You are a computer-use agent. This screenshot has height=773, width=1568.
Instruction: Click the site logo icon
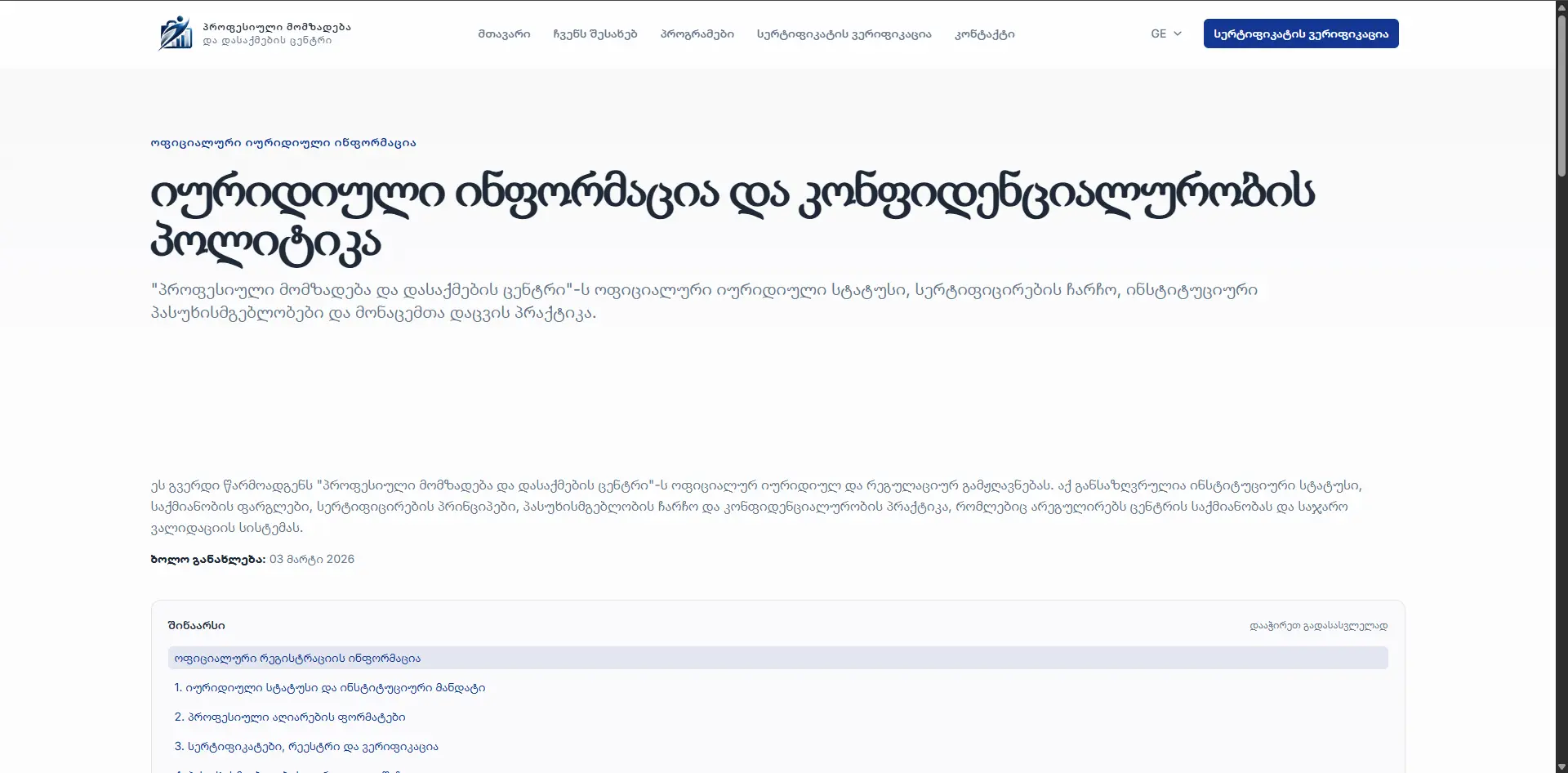point(175,34)
